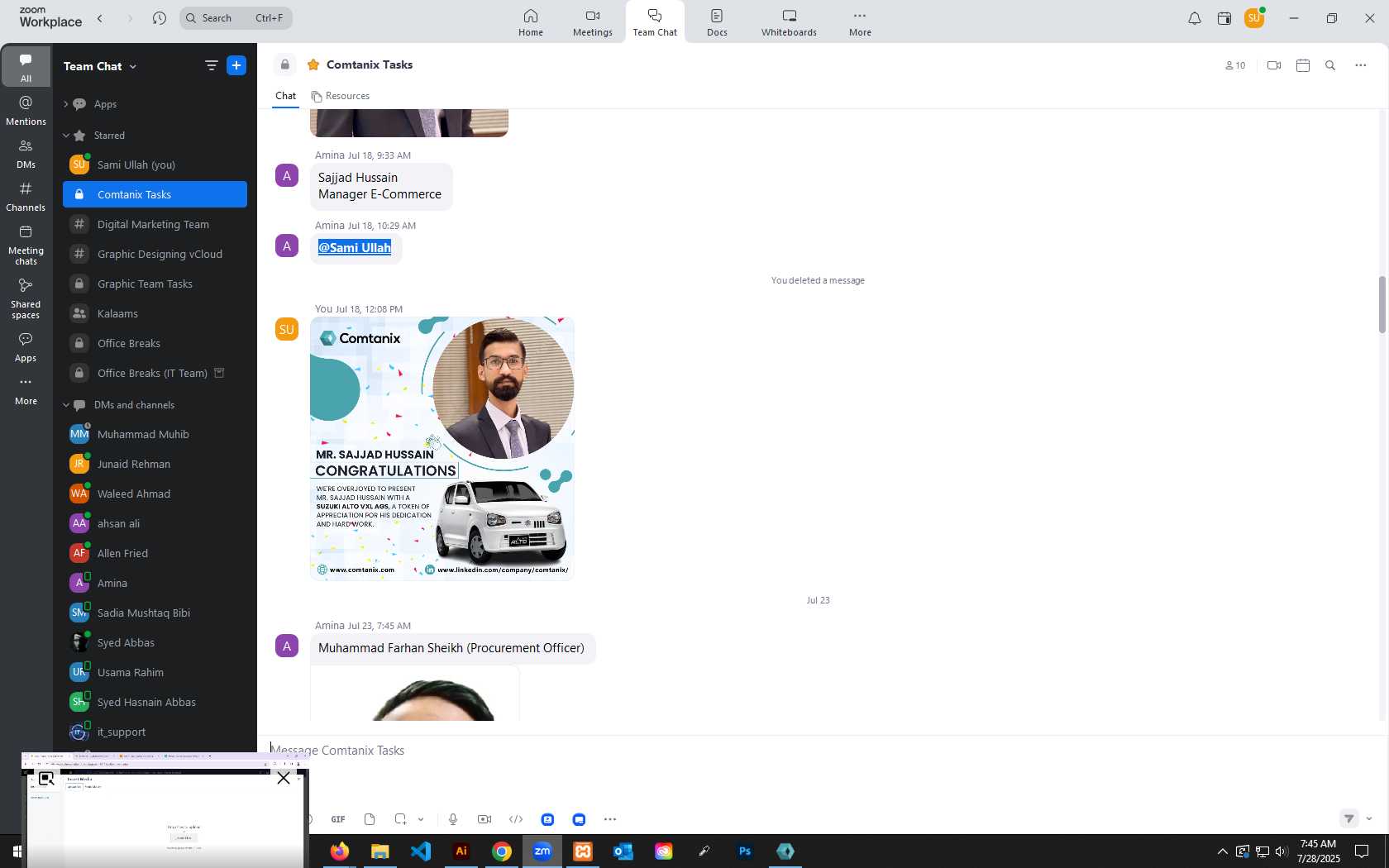Open the sidebar Apps icon with the chat bubble

26,348
